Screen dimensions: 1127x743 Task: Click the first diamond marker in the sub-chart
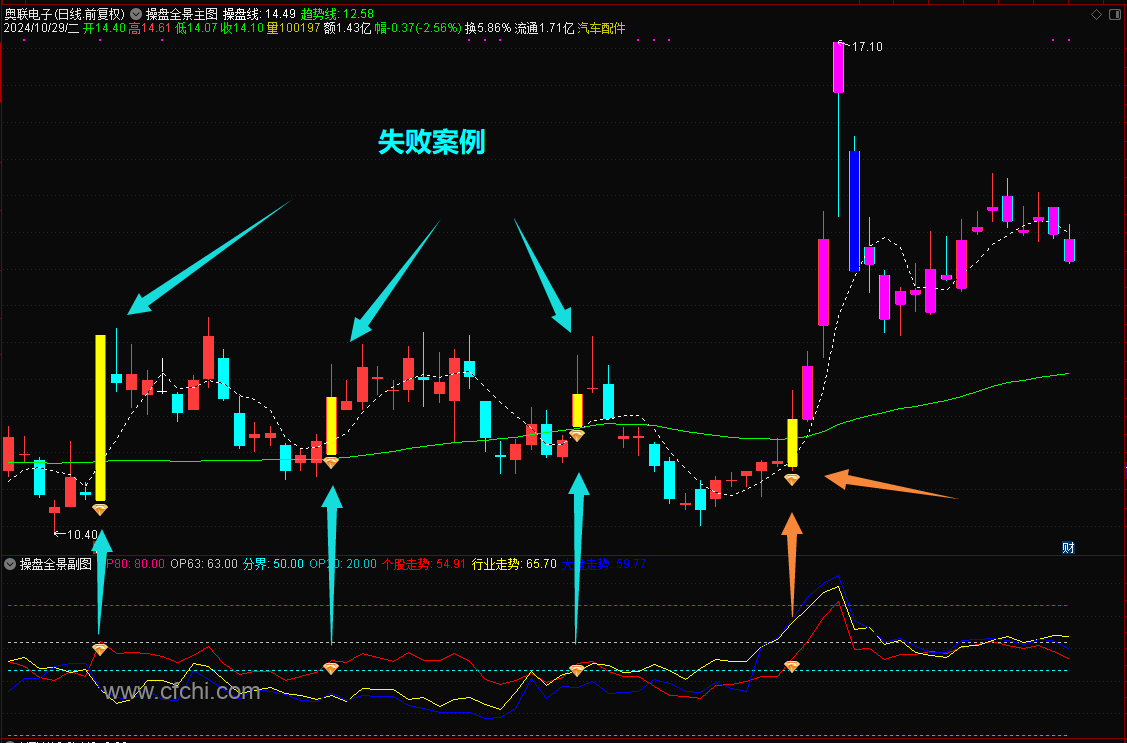(x=100, y=650)
